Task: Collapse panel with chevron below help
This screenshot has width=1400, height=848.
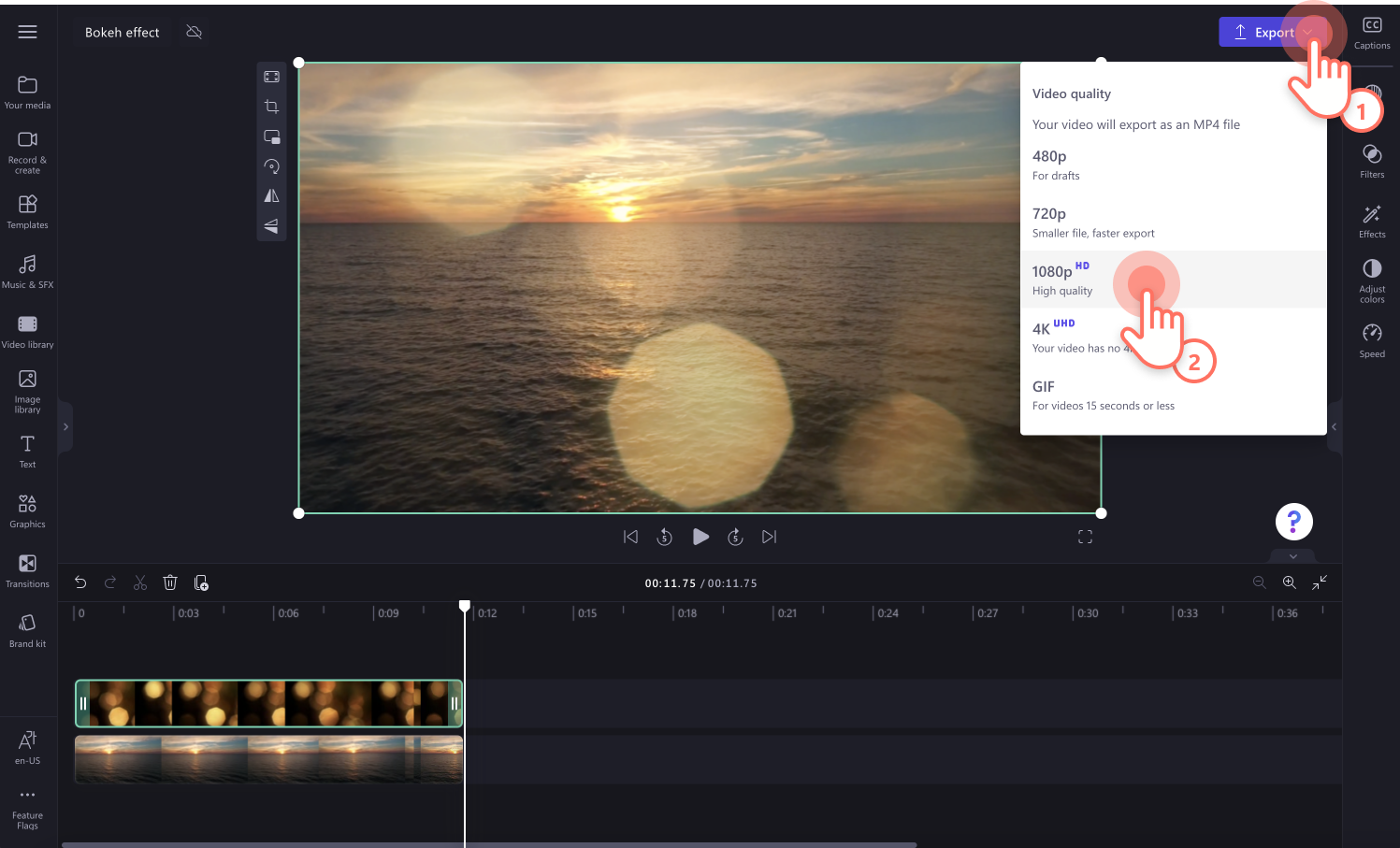Action: [x=1293, y=556]
